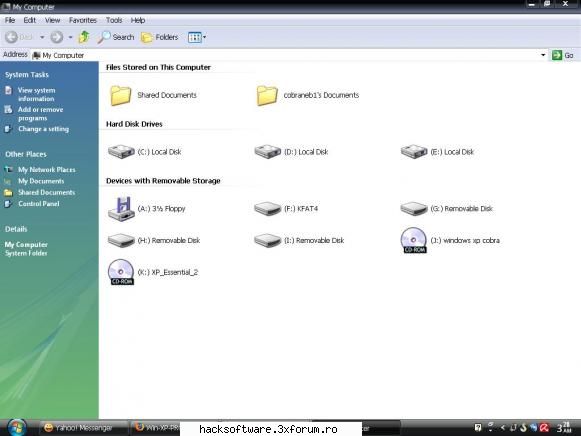Click View system information link
This screenshot has height=436, width=581.
[x=36, y=94]
